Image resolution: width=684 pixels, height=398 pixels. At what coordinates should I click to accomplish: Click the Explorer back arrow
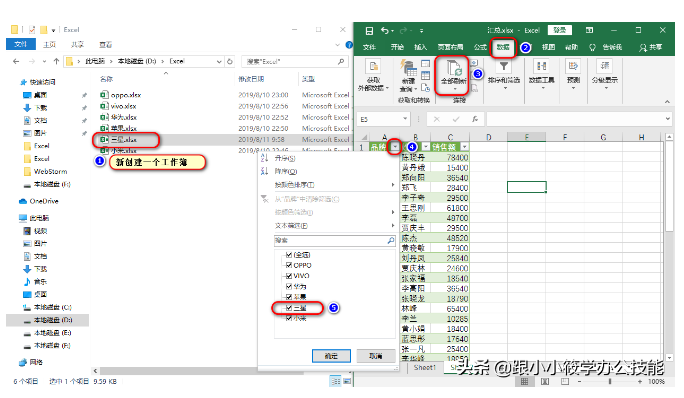[x=16, y=62]
